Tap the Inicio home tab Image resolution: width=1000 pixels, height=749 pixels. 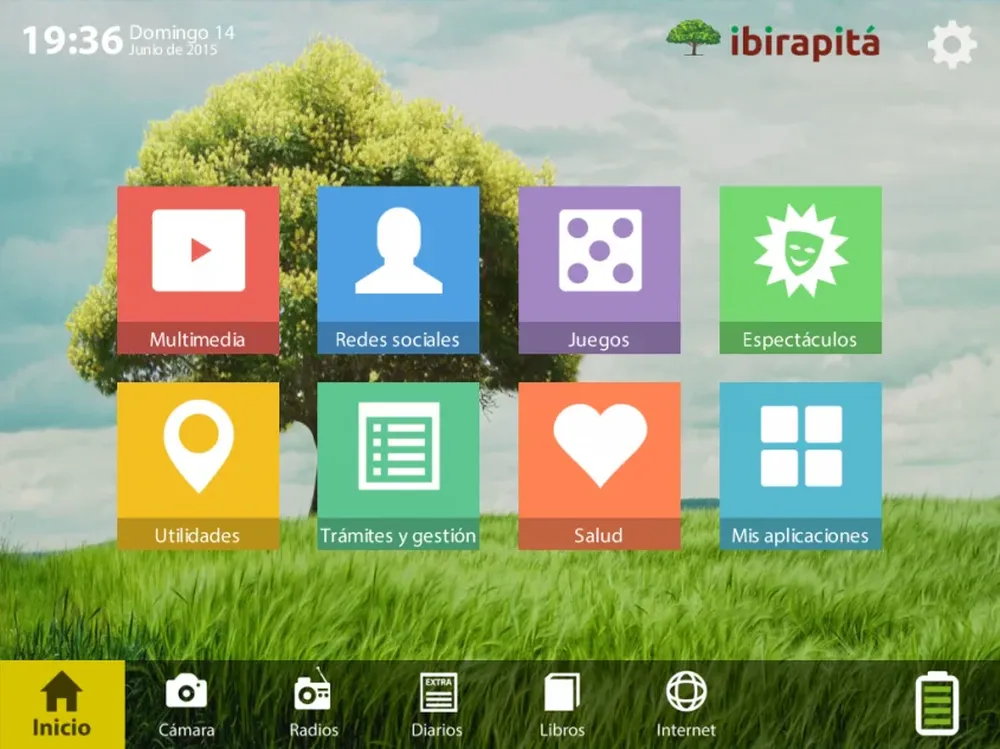click(62, 705)
